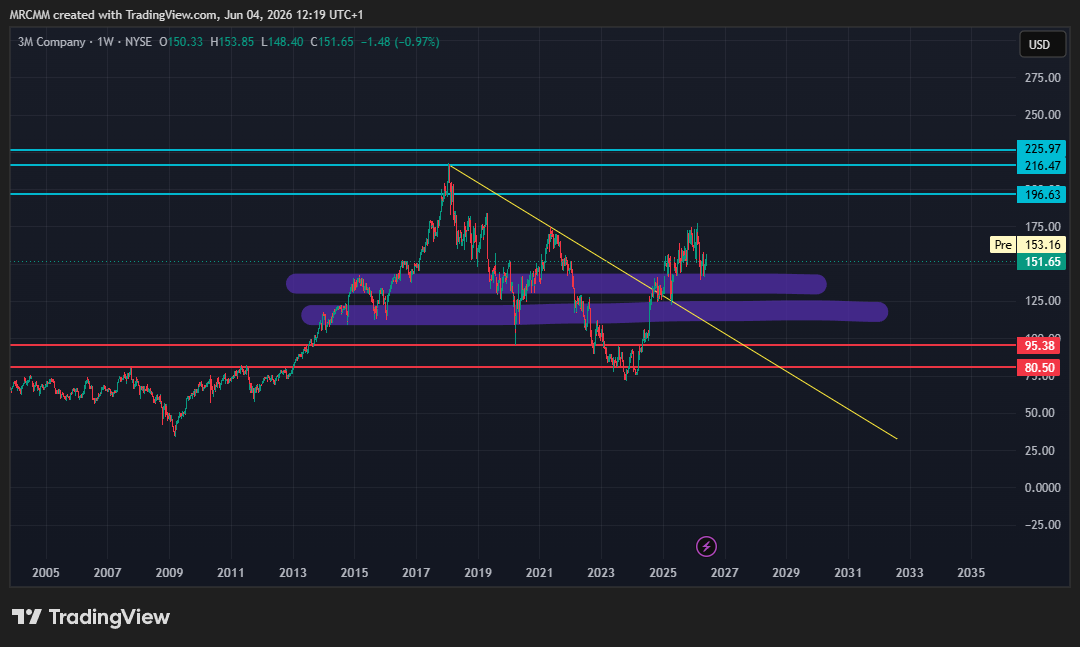Screen dimensions: 1080x647
Task: Click the change value −1.48 (−0.97%)
Action: [x=400, y=42]
